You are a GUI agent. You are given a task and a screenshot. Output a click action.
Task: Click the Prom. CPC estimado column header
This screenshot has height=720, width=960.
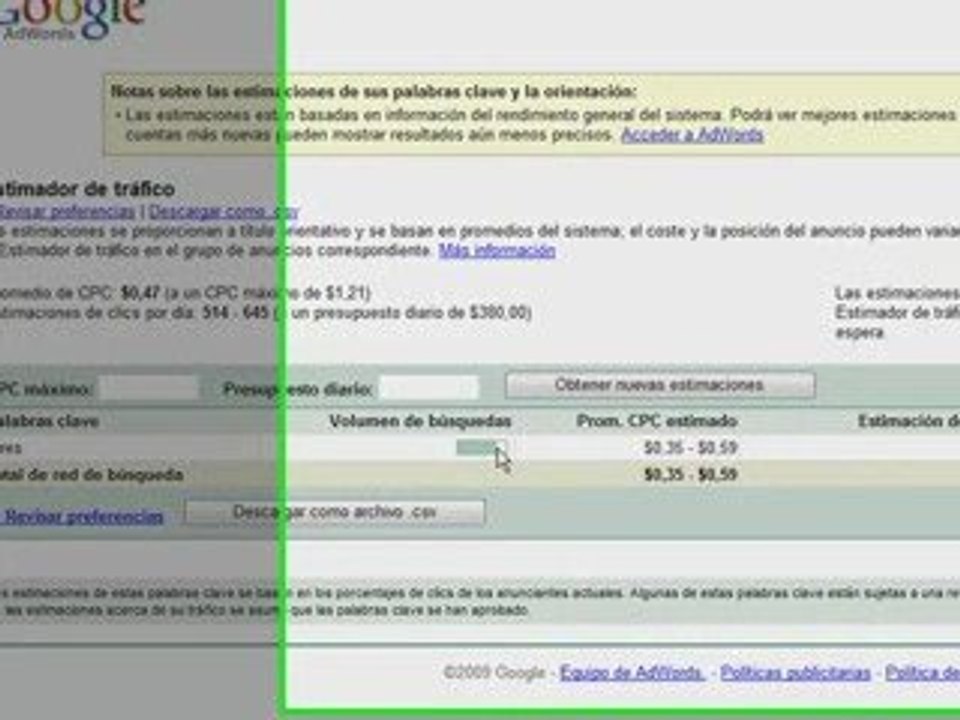point(657,421)
